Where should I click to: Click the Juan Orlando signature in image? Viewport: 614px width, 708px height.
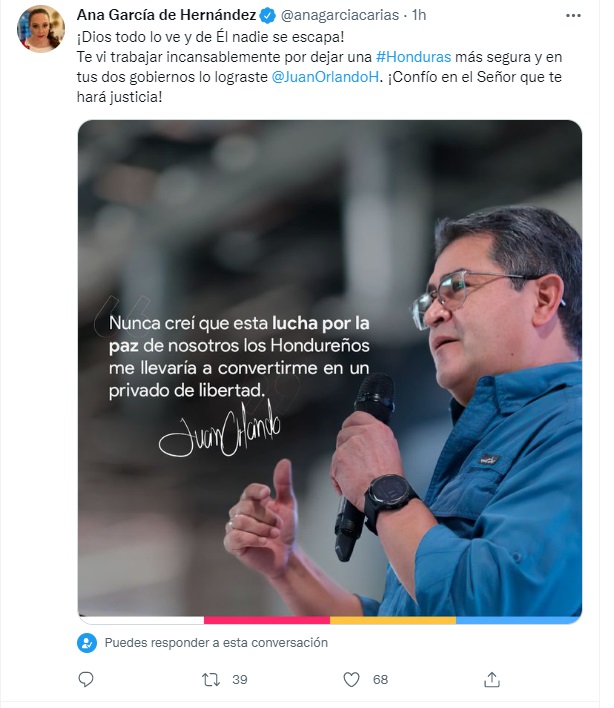(x=220, y=429)
